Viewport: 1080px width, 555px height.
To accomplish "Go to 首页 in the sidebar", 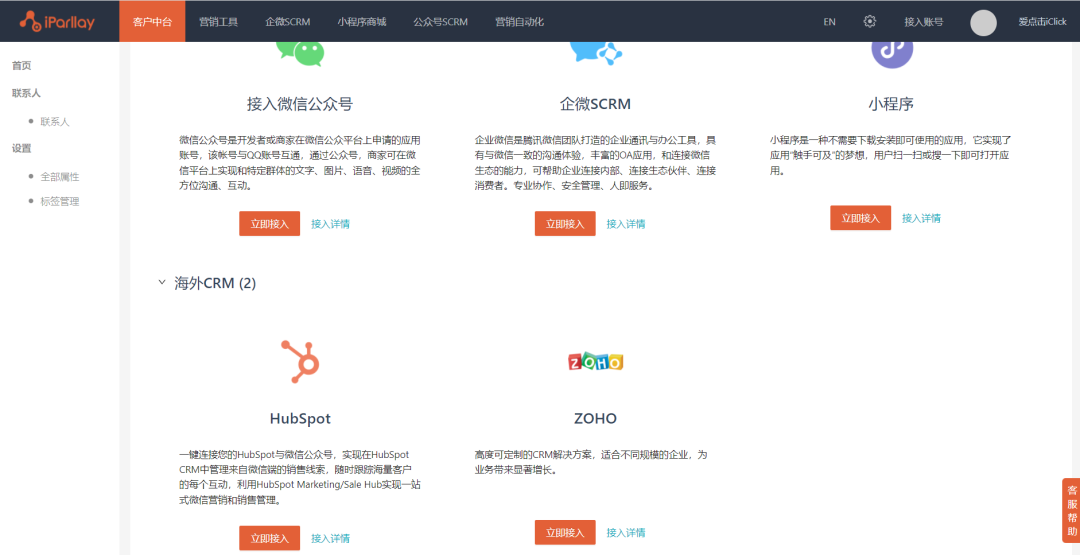I will (21, 65).
